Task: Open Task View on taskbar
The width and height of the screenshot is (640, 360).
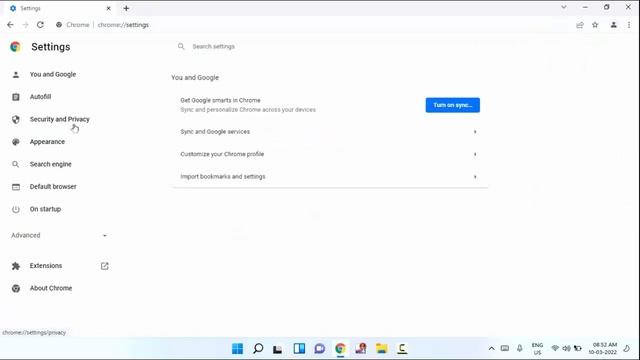Action: coord(278,349)
